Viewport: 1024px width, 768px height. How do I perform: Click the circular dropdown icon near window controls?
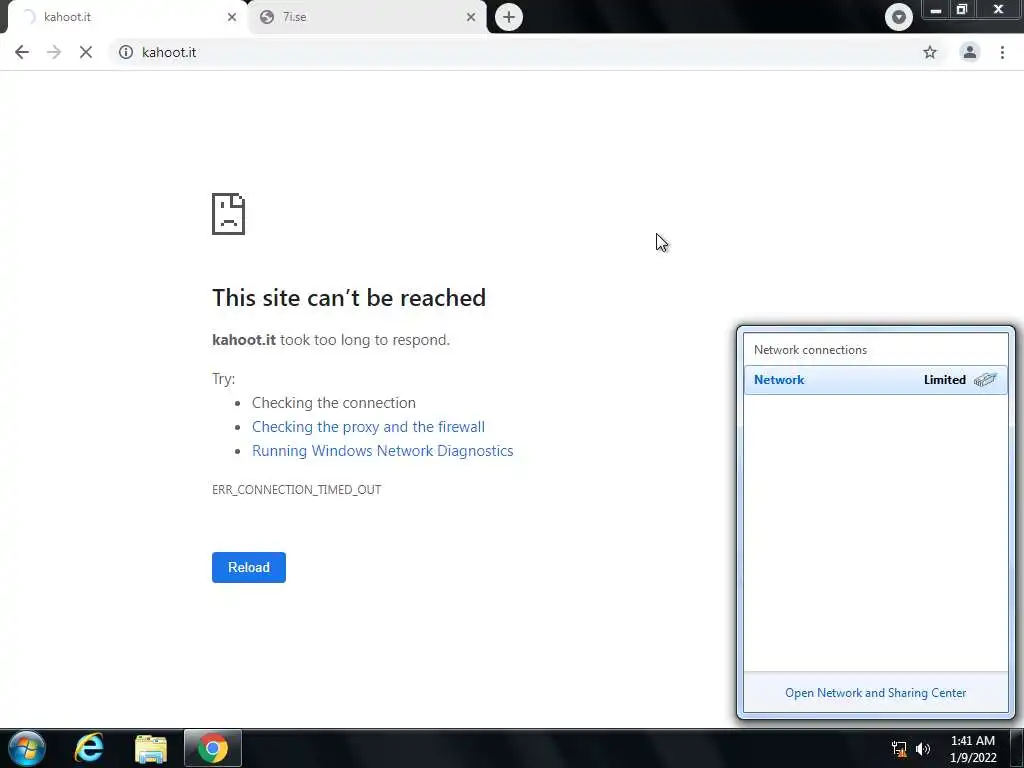[899, 17]
